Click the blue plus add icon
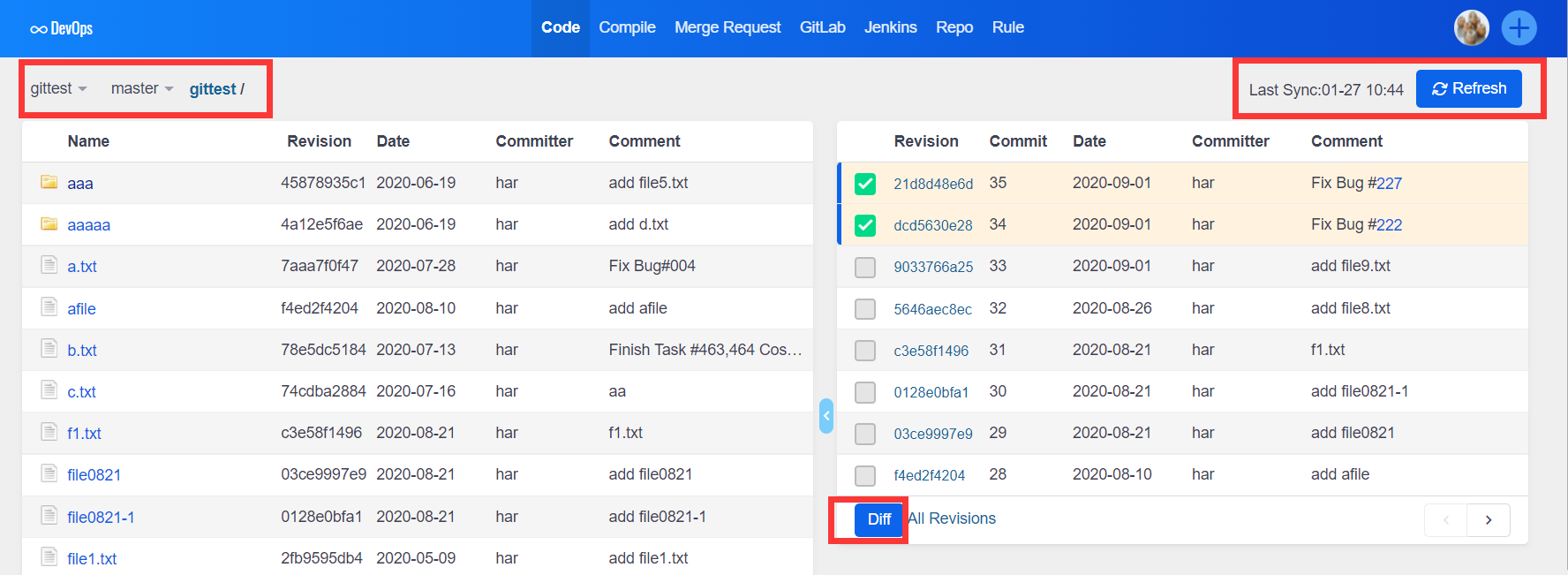This screenshot has width=1568, height=575. (x=1519, y=28)
